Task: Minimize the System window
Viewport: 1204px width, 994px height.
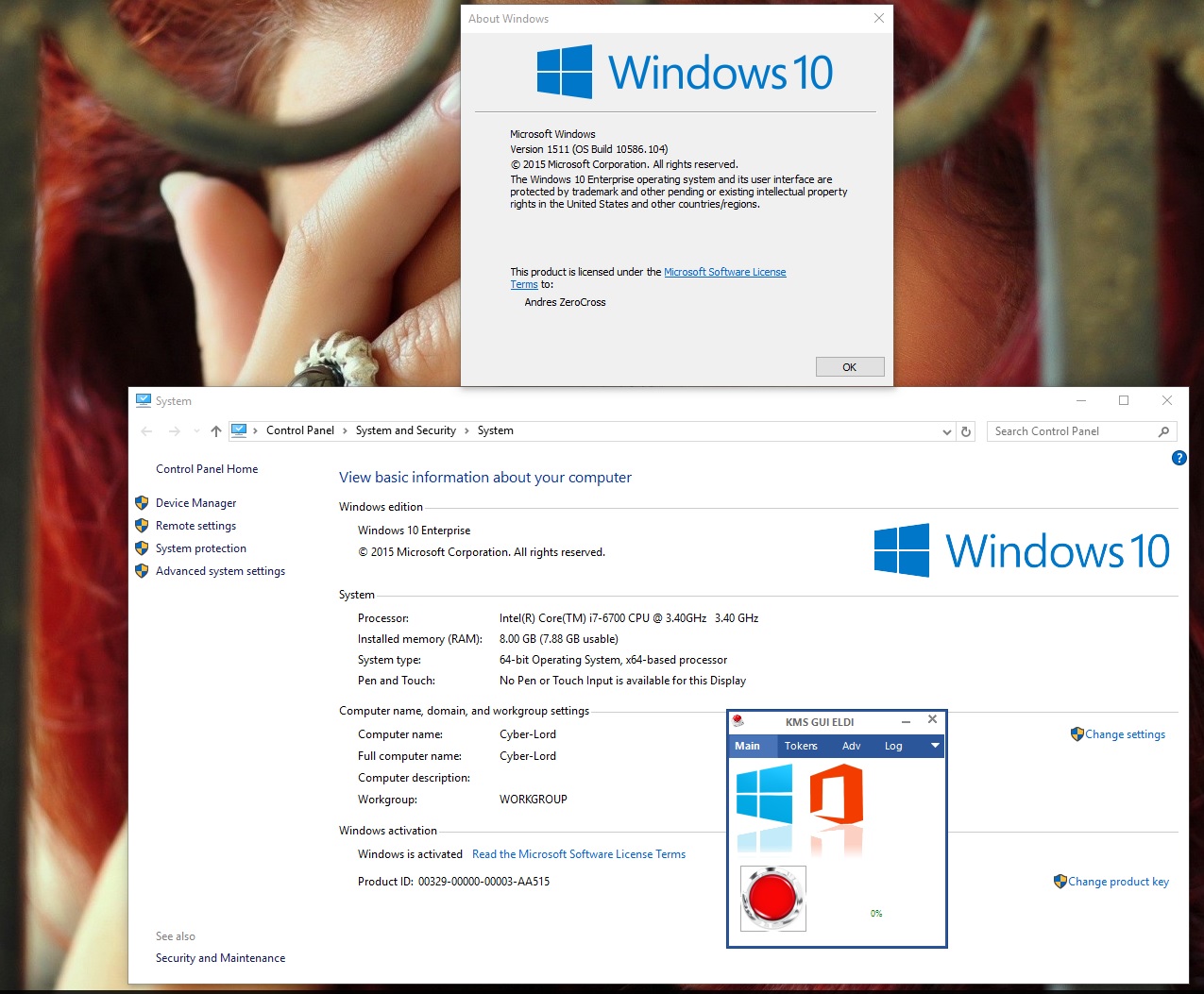Action: (x=1081, y=400)
